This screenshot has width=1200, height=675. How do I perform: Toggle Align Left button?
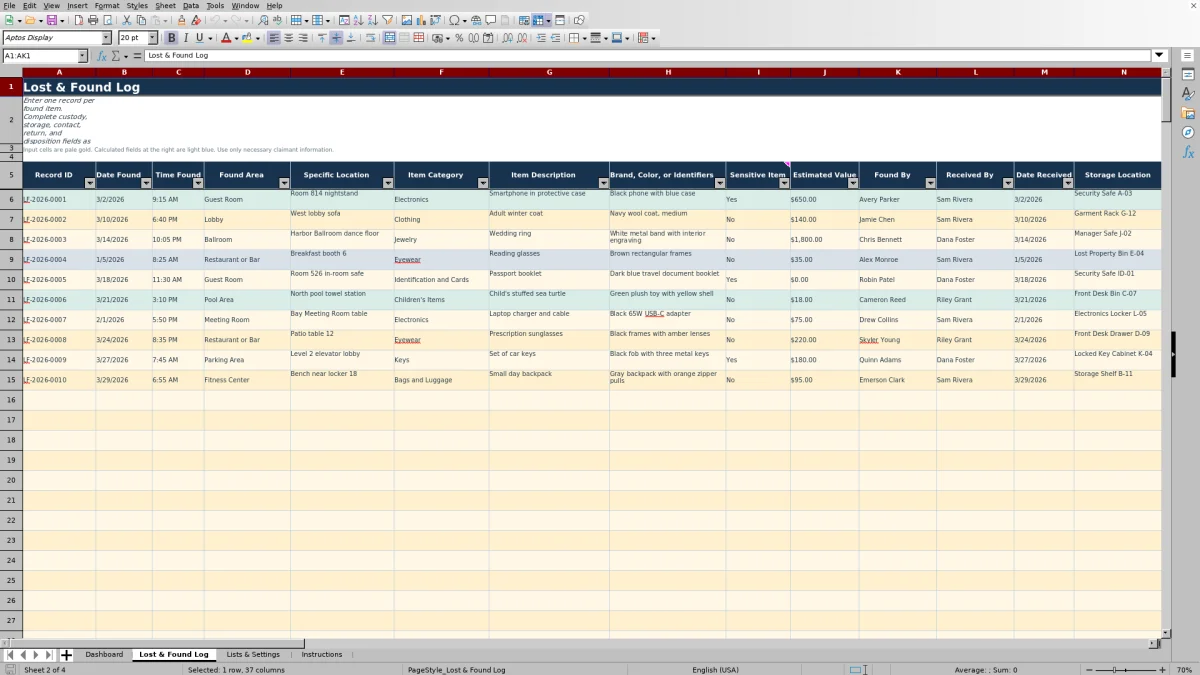[x=274, y=38]
